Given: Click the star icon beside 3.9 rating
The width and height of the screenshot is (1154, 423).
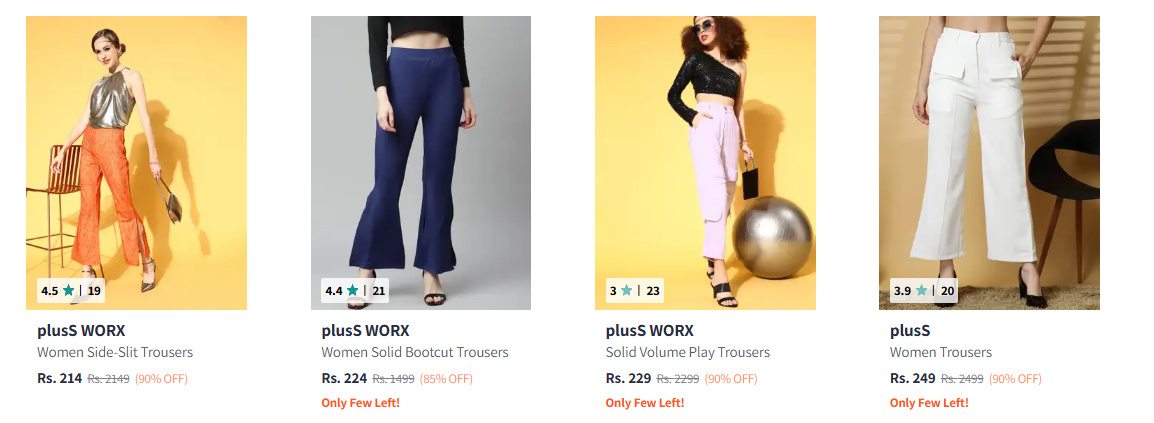Looking at the screenshot, I should click(x=921, y=291).
